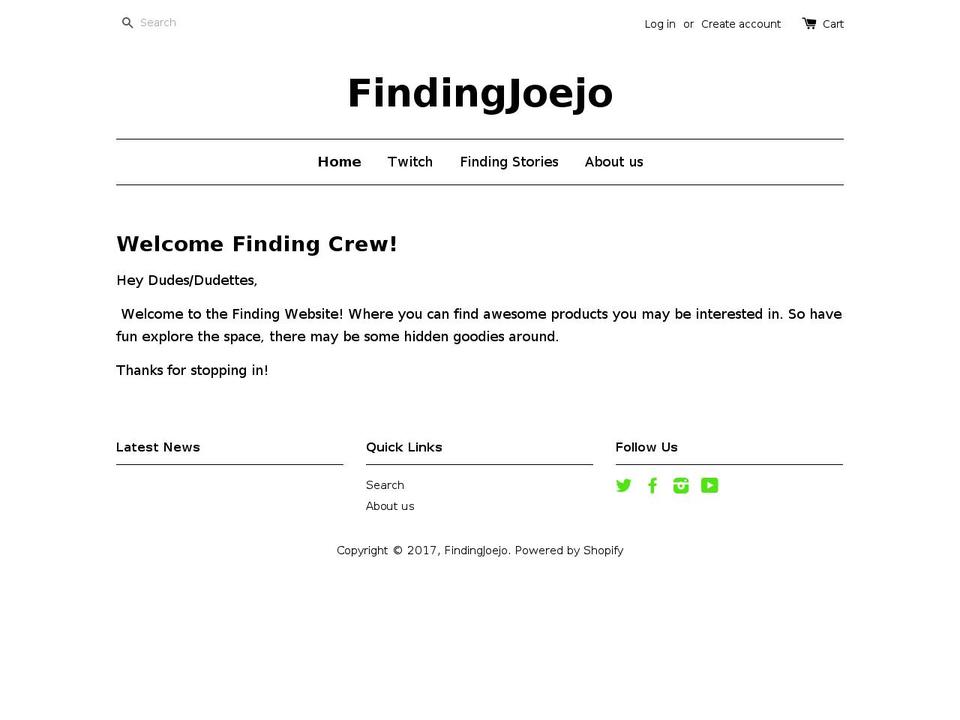Click the FindingJoejo site title
Image resolution: width=960 pixels, height=720 pixels.
[480, 94]
